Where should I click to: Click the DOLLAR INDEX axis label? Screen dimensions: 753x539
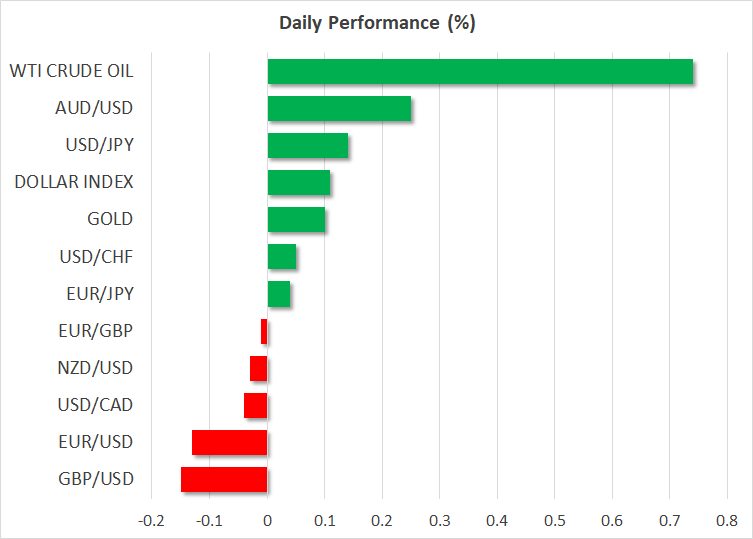click(74, 182)
